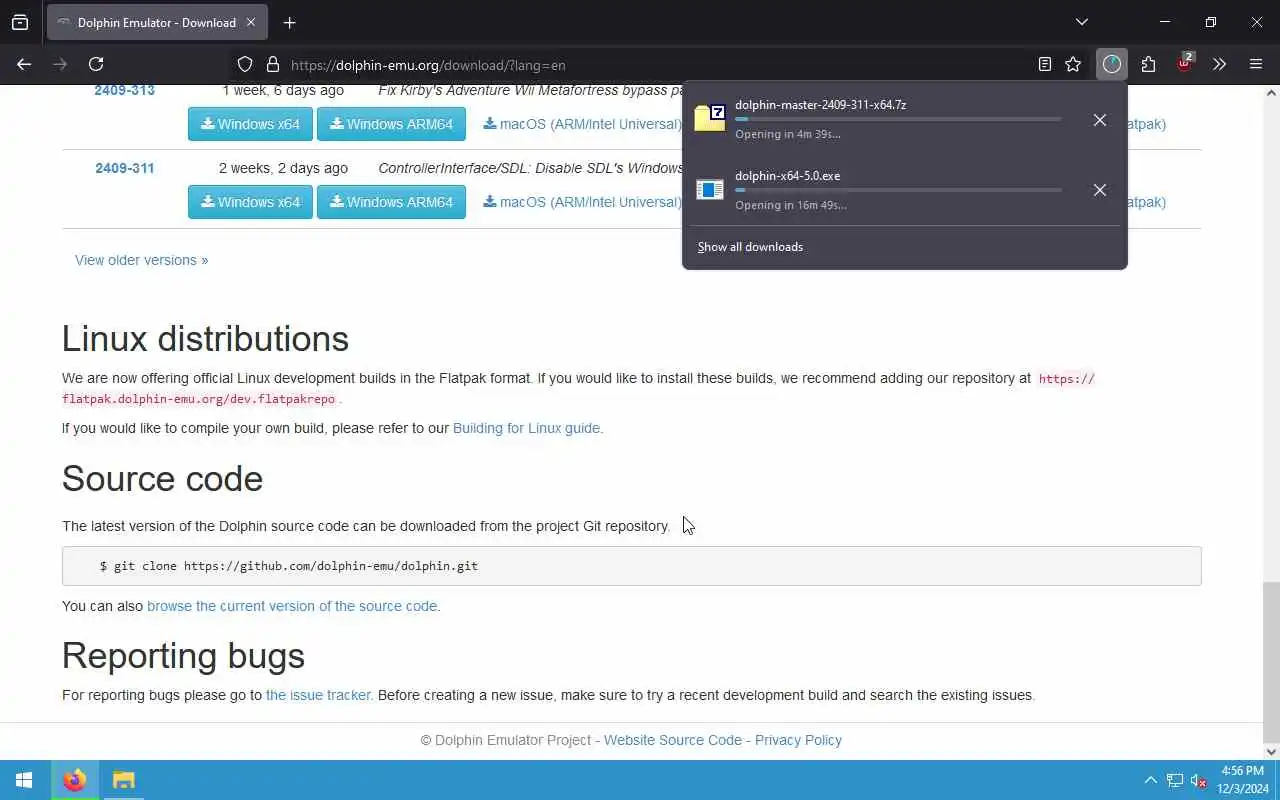
Task: Open Firefox application hamburger menu
Action: (1256, 64)
